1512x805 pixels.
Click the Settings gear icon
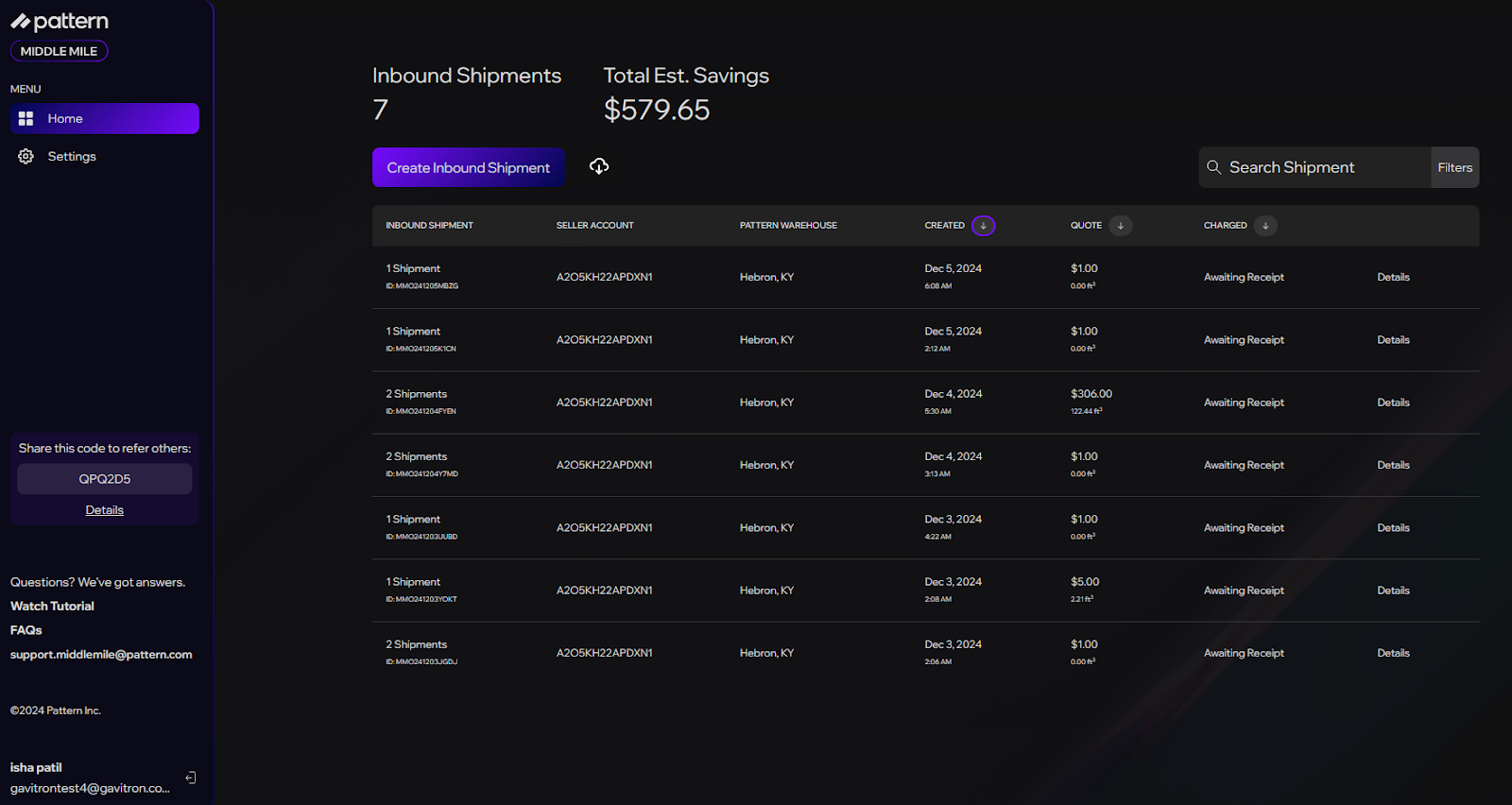click(26, 157)
